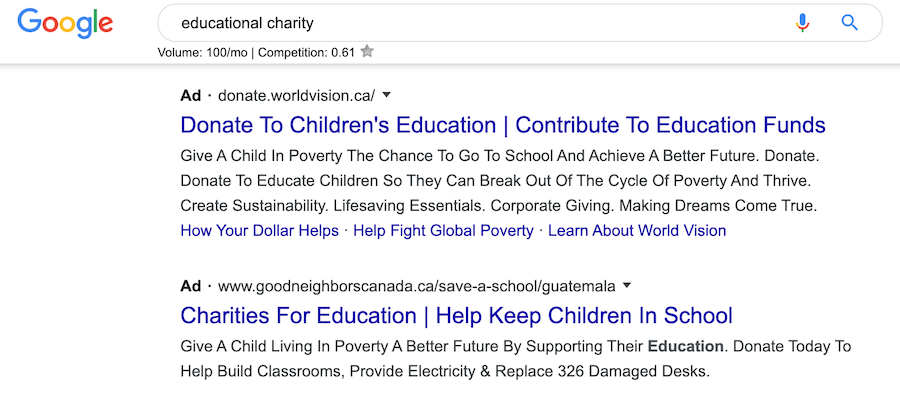This screenshot has height=397, width=900.
Task: Open 'How Your Dollar Helps' sitelink
Action: tap(259, 231)
